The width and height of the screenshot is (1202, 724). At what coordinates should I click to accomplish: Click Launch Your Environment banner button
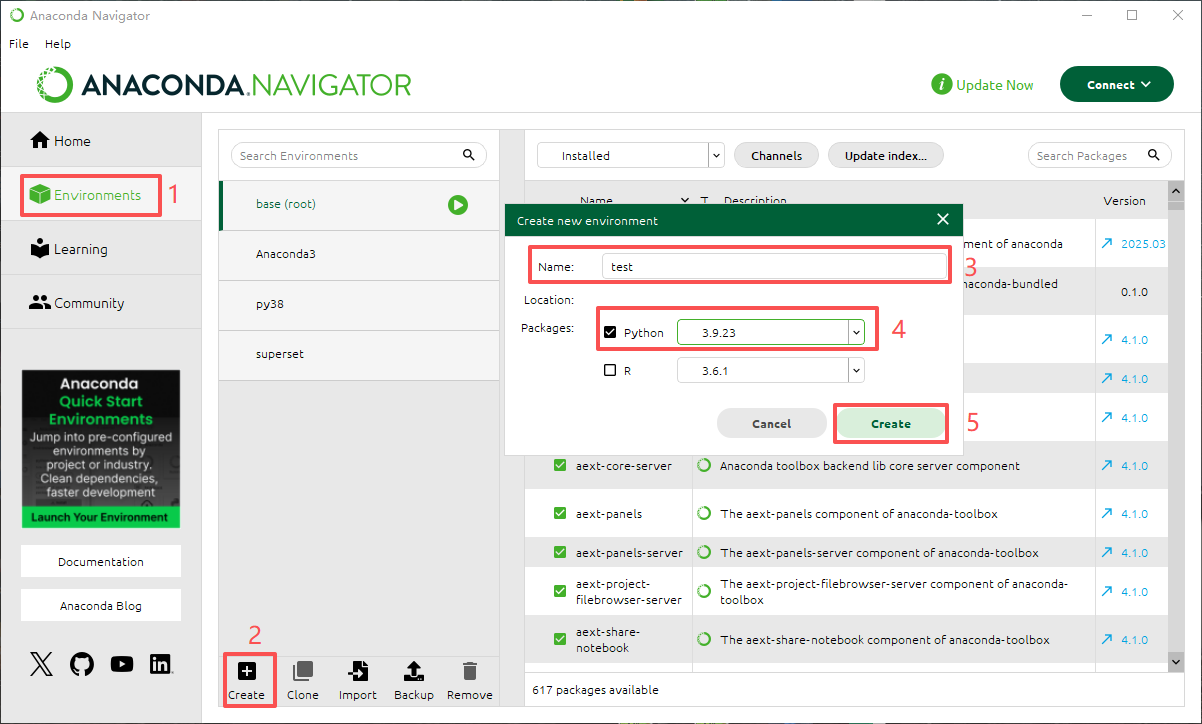click(100, 517)
